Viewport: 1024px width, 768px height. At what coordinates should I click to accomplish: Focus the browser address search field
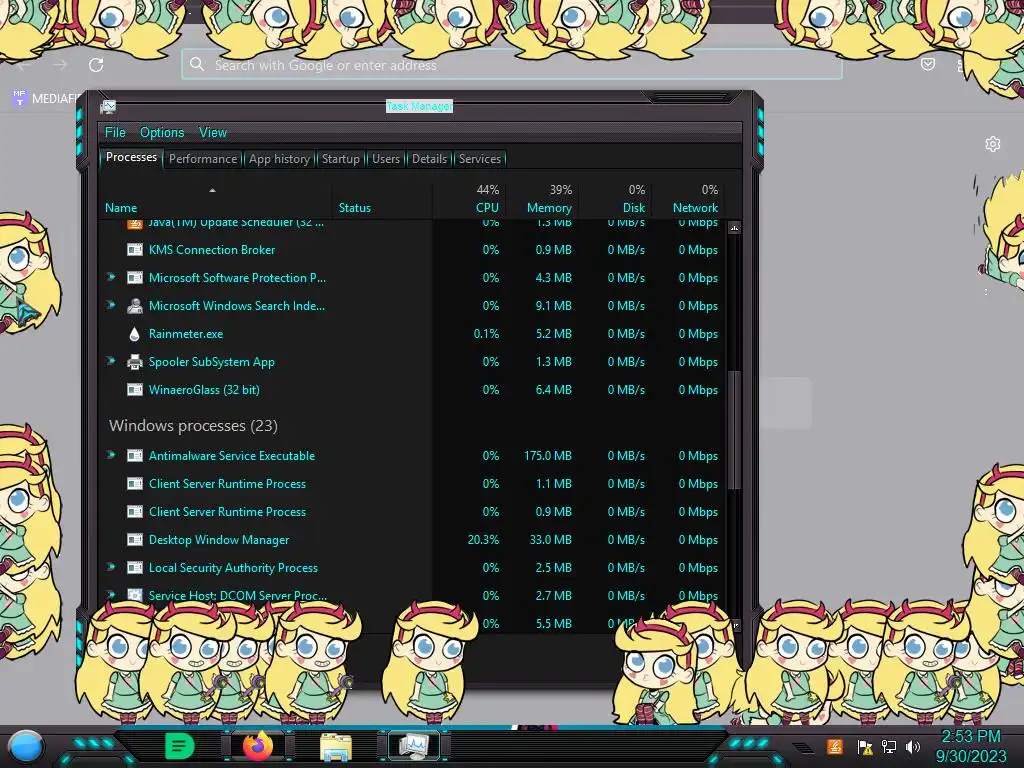coord(511,65)
